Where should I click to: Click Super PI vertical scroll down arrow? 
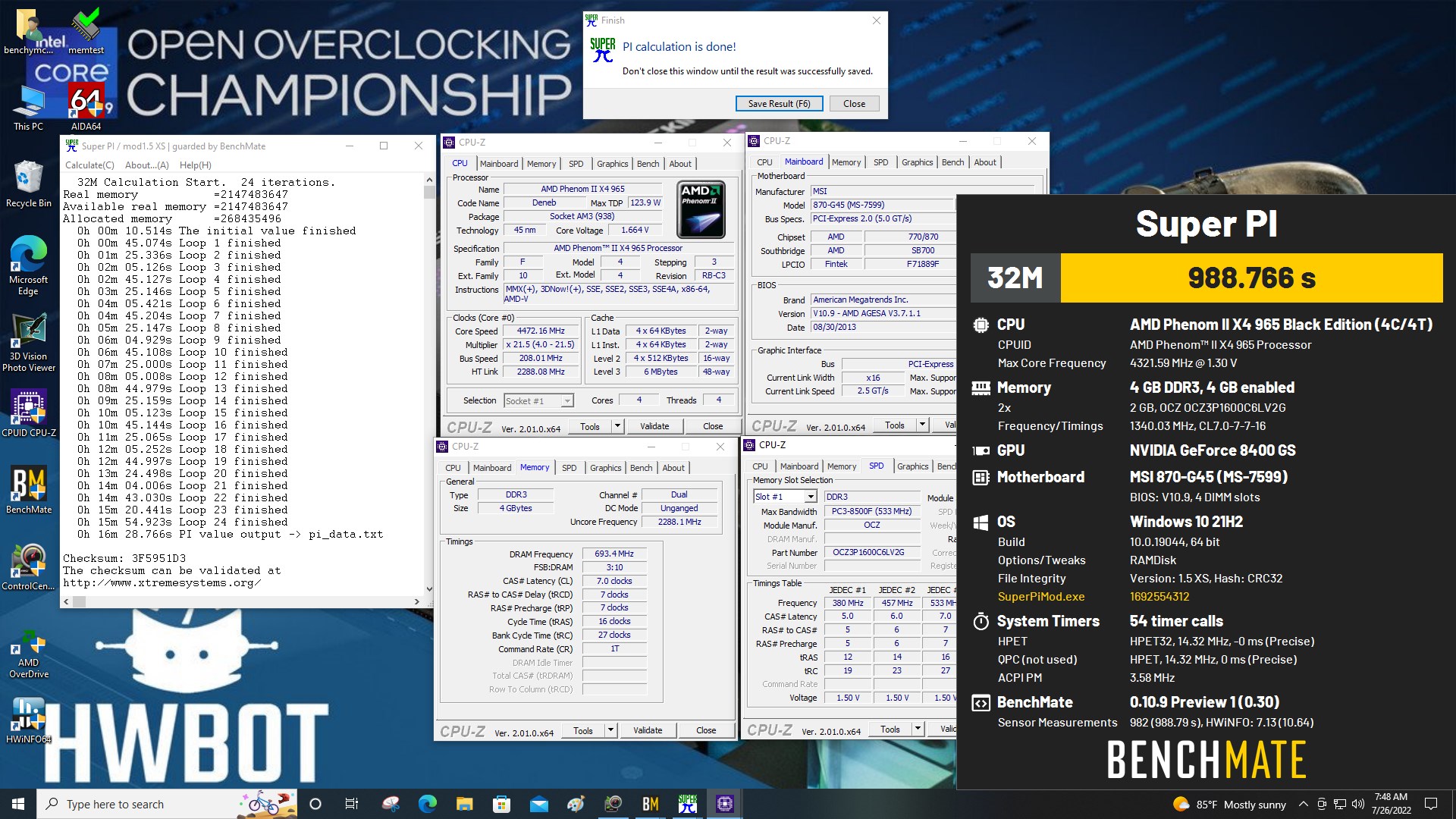pyautogui.click(x=429, y=588)
